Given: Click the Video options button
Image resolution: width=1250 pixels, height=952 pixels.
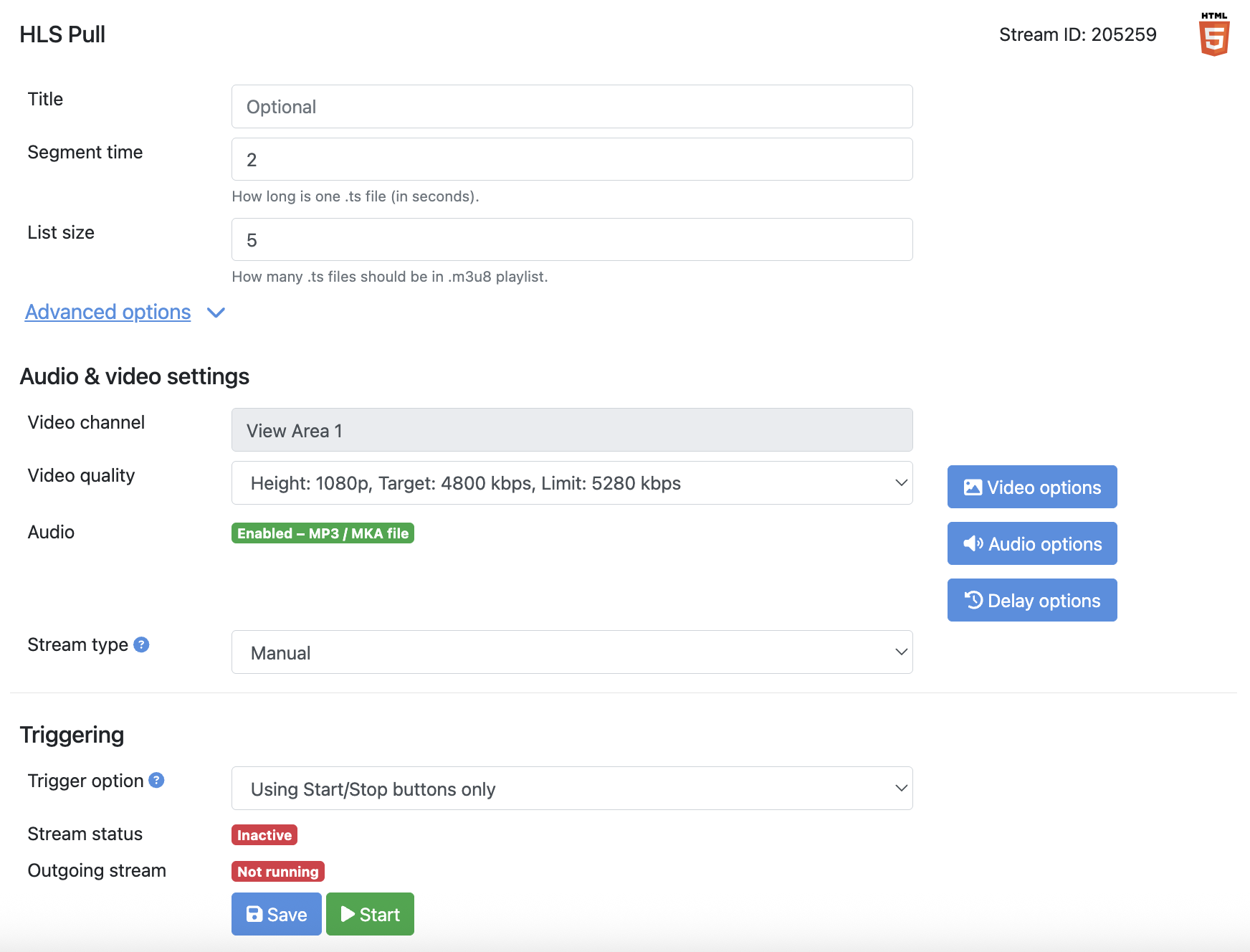Looking at the screenshot, I should coord(1032,487).
